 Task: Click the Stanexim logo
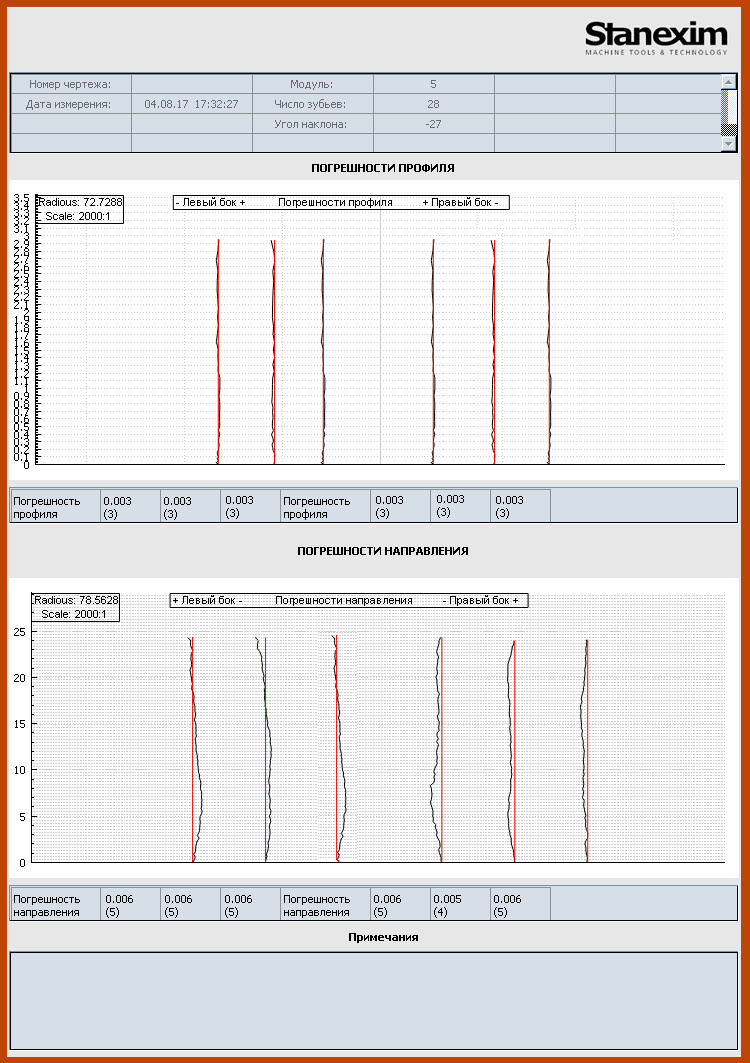[656, 38]
